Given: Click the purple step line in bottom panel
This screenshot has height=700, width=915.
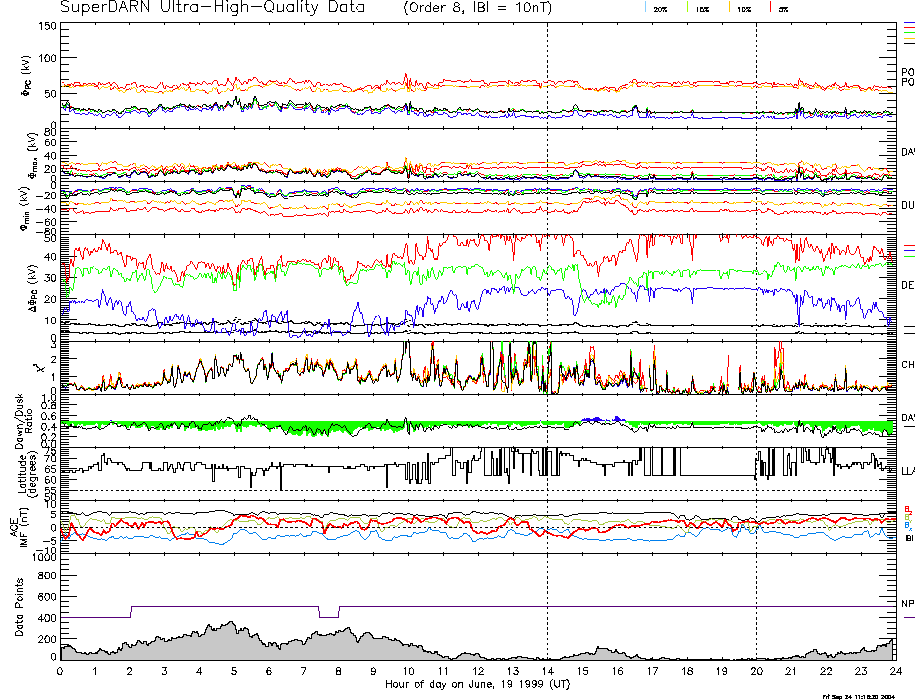Looking at the screenshot, I should 500,606.
